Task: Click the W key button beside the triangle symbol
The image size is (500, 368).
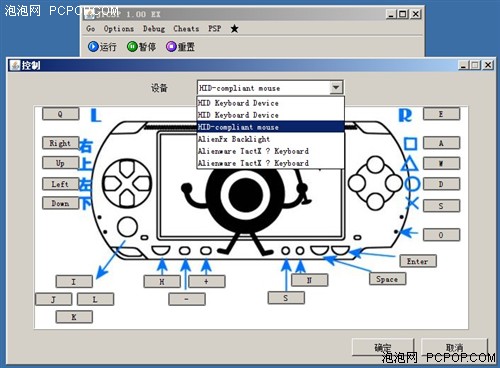Action: 441,163
